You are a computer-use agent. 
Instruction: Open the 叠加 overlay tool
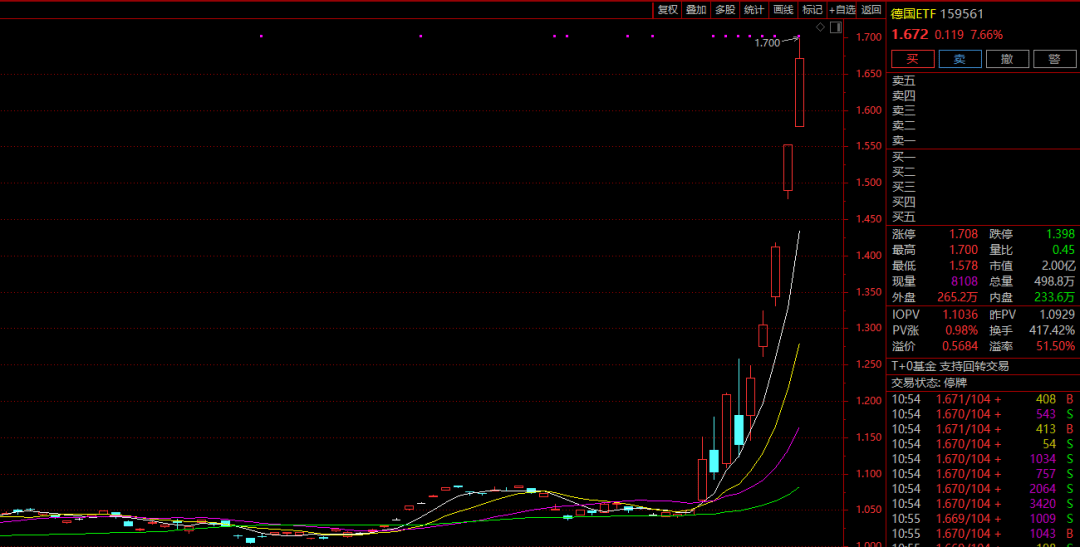tap(696, 10)
